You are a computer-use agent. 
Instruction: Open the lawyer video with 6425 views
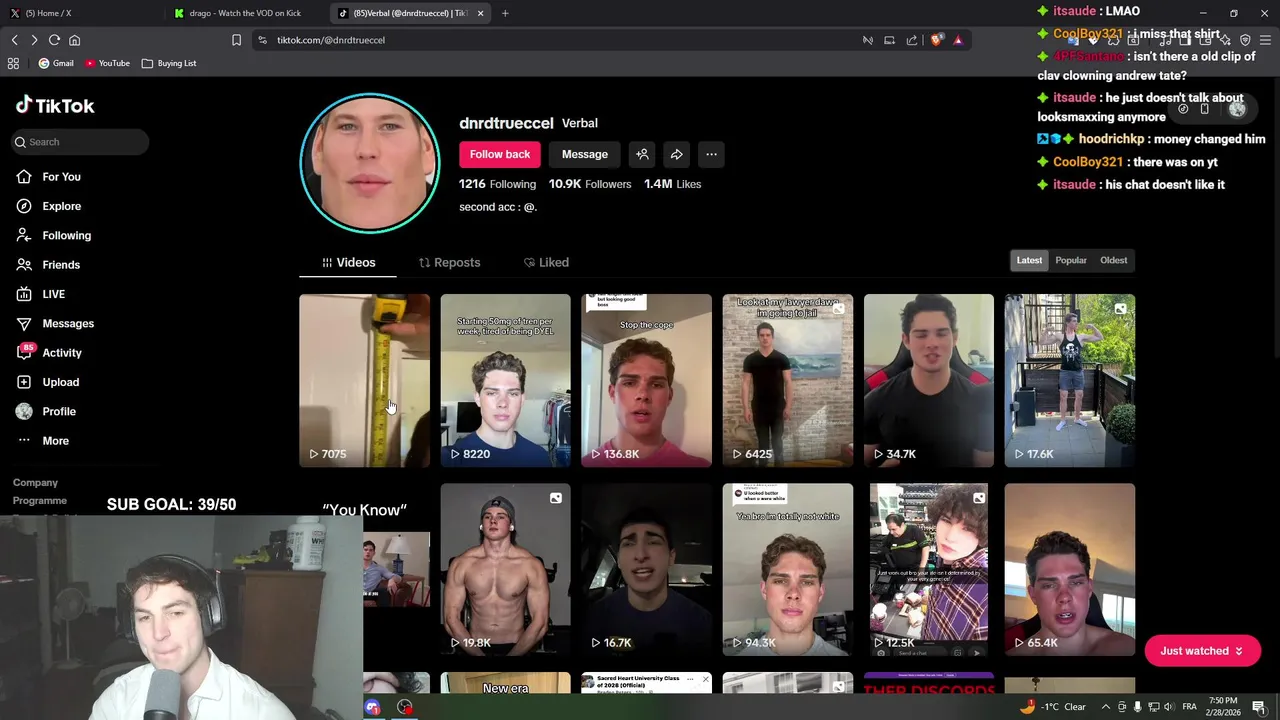788,380
